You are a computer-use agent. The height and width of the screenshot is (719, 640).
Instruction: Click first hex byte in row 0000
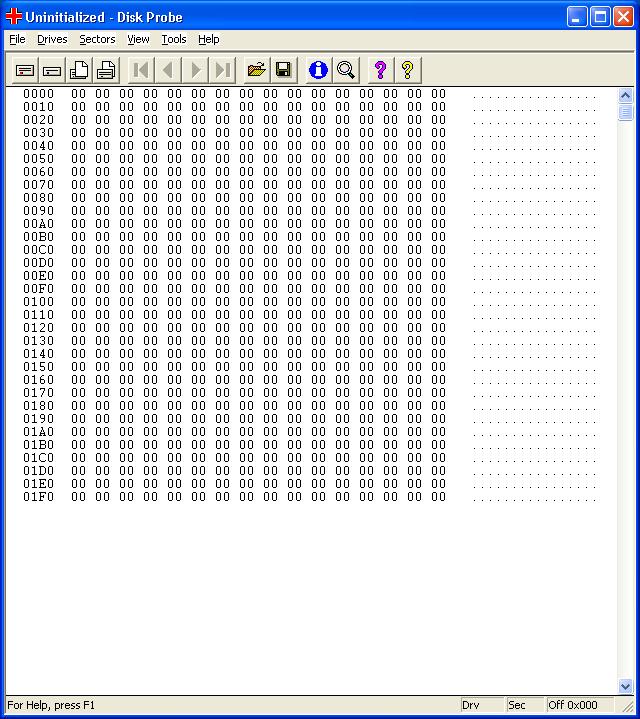[x=78, y=94]
